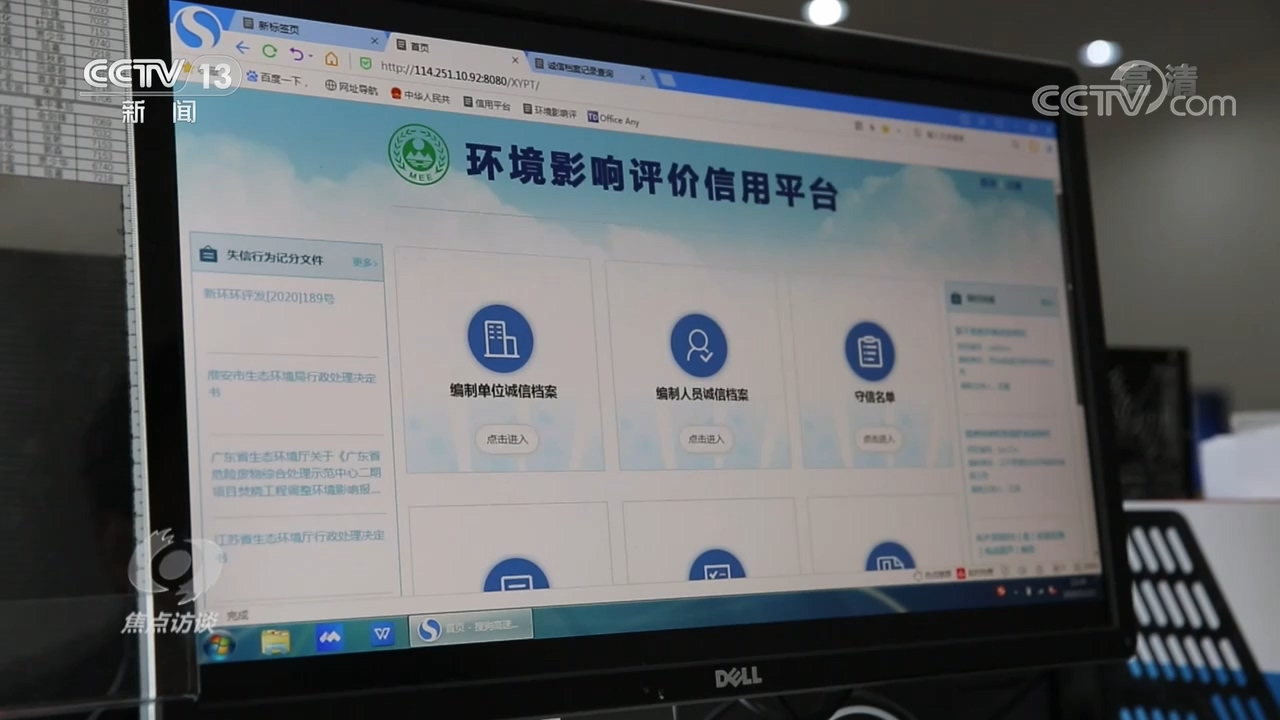This screenshot has height=720, width=1280.
Task: Click 更多 in the 失信行为记分文件 panel
Action: click(365, 262)
